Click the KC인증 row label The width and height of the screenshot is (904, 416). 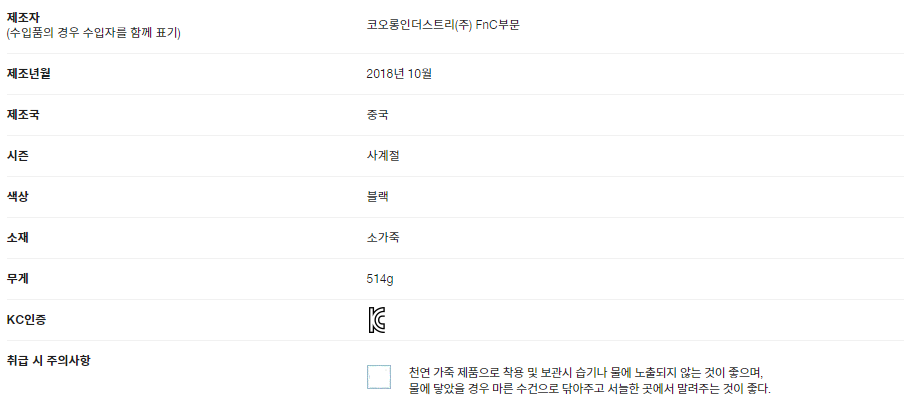26,319
